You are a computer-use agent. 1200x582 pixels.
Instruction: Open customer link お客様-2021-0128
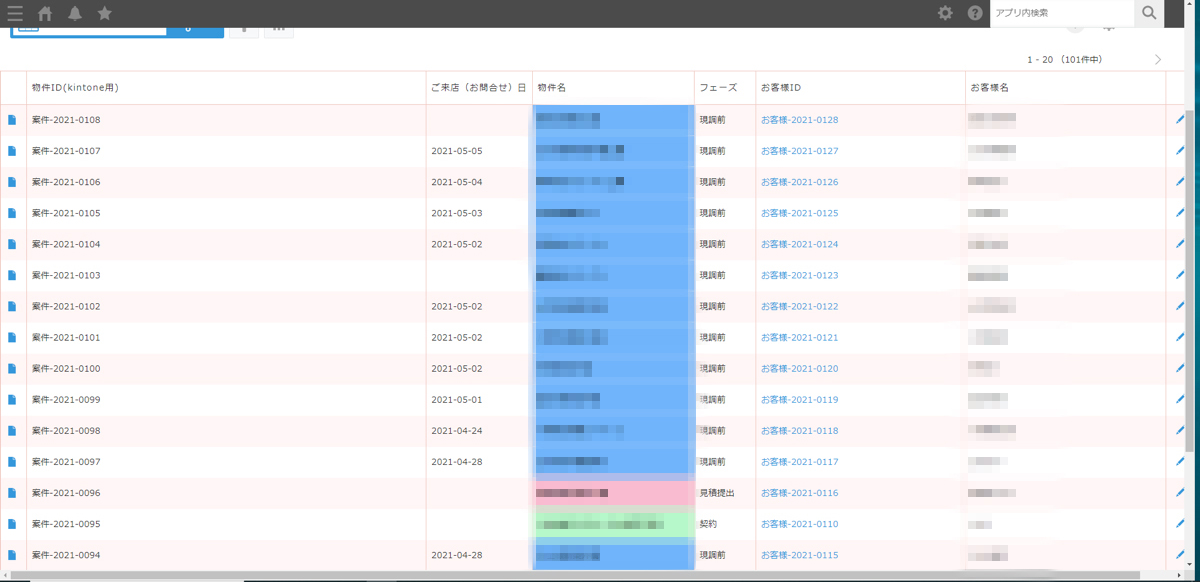coord(799,120)
